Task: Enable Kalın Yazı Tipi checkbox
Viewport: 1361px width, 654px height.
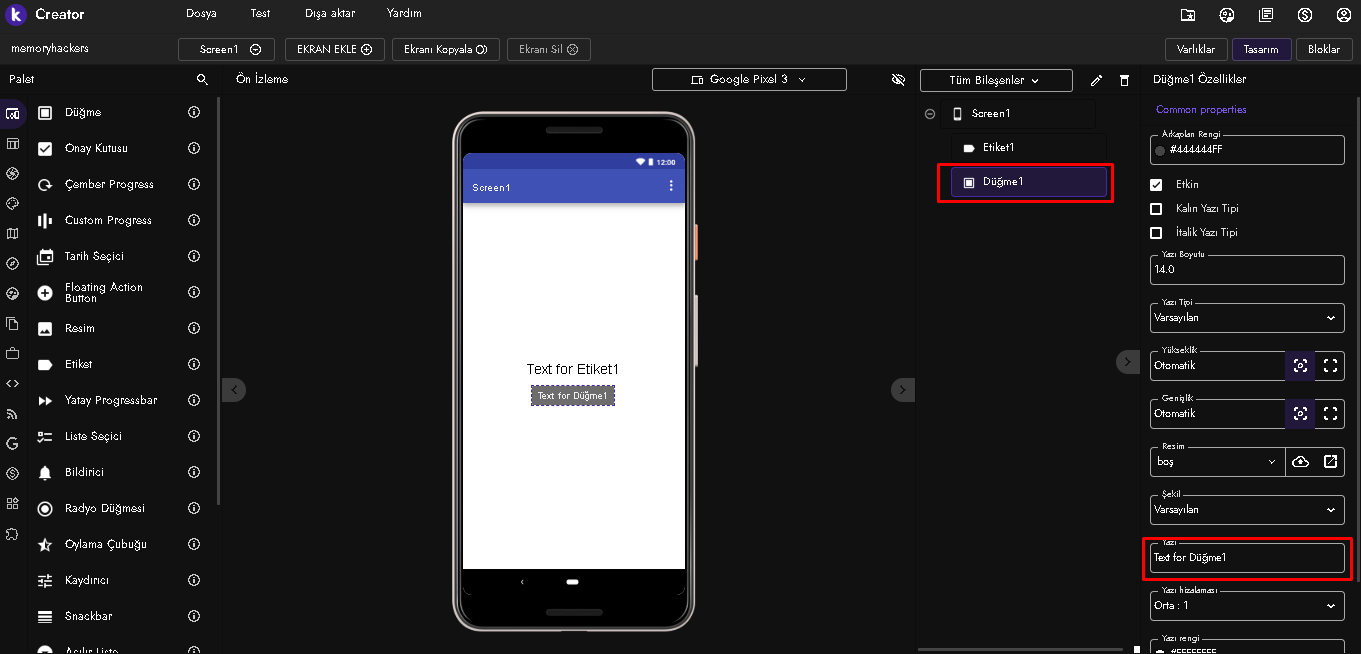Action: pyautogui.click(x=1156, y=209)
